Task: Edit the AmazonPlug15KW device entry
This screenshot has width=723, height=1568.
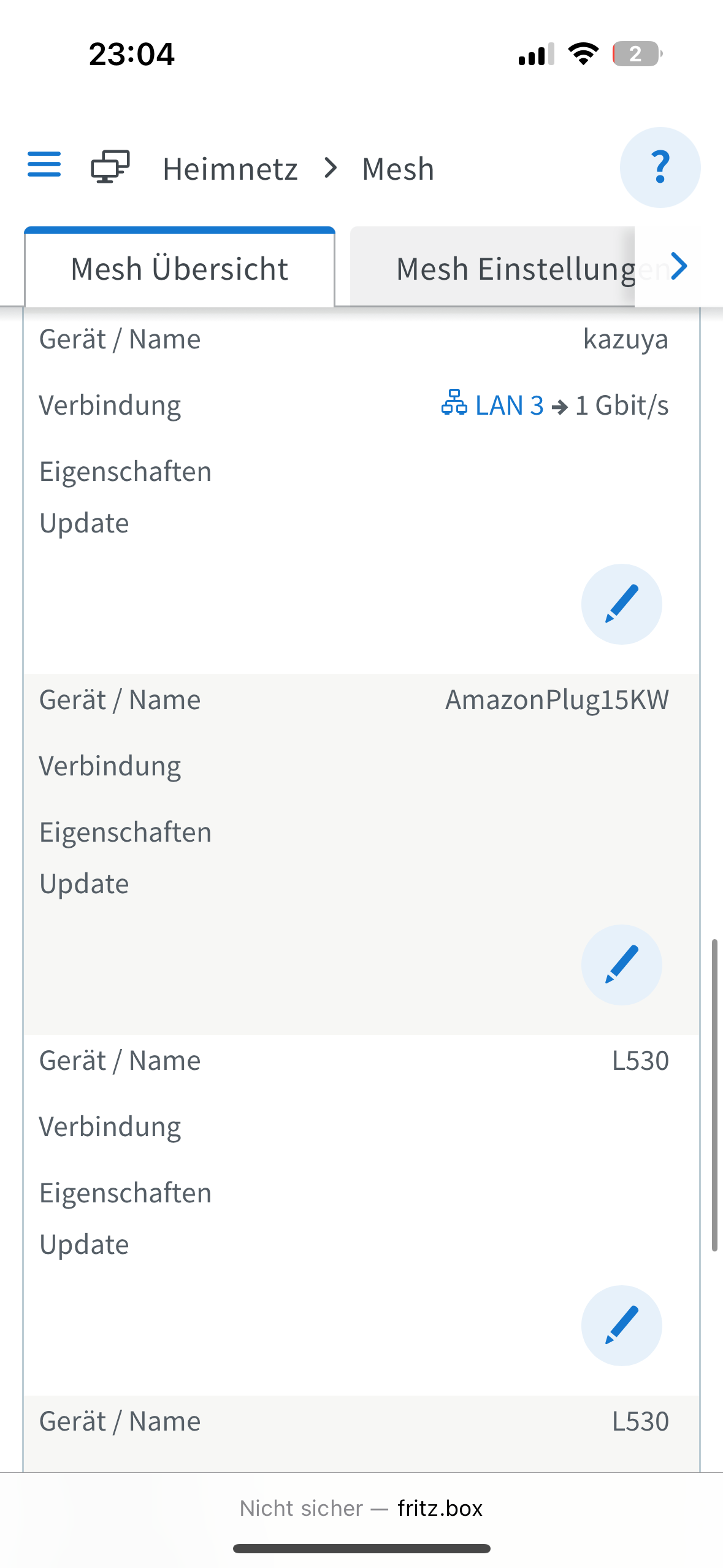Action: click(621, 965)
